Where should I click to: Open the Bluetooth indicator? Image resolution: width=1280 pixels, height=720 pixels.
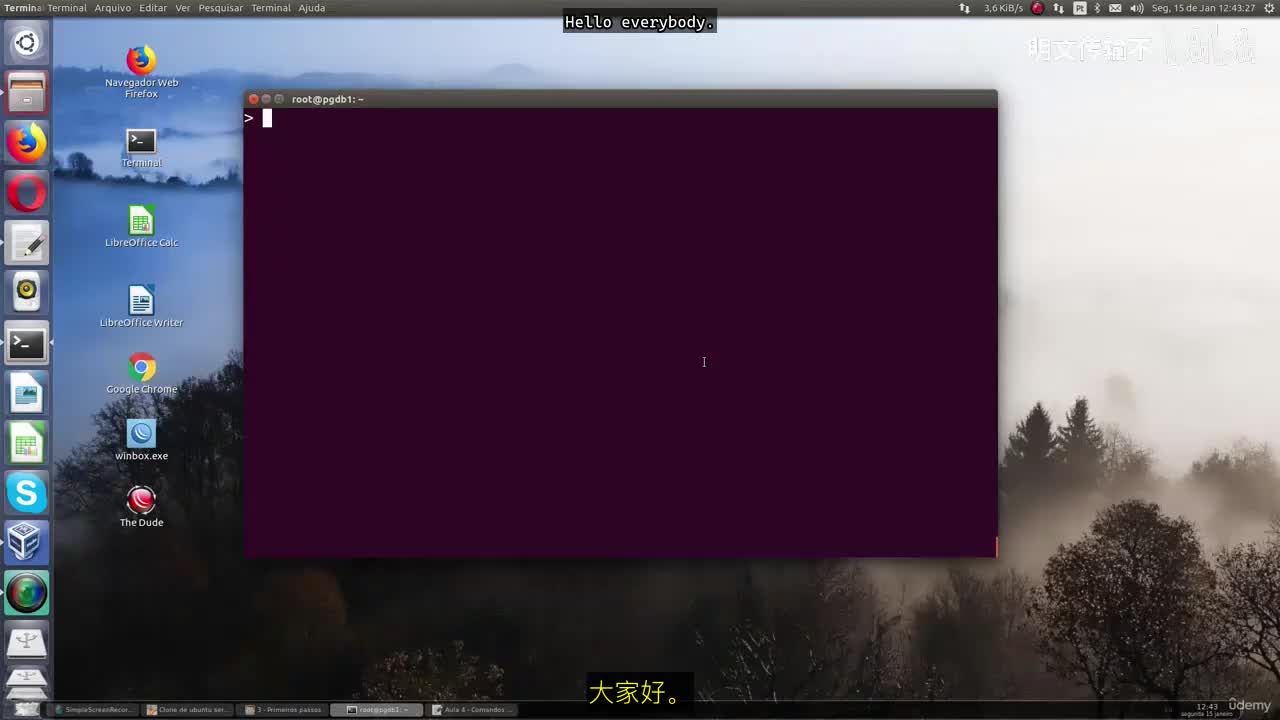1097,8
